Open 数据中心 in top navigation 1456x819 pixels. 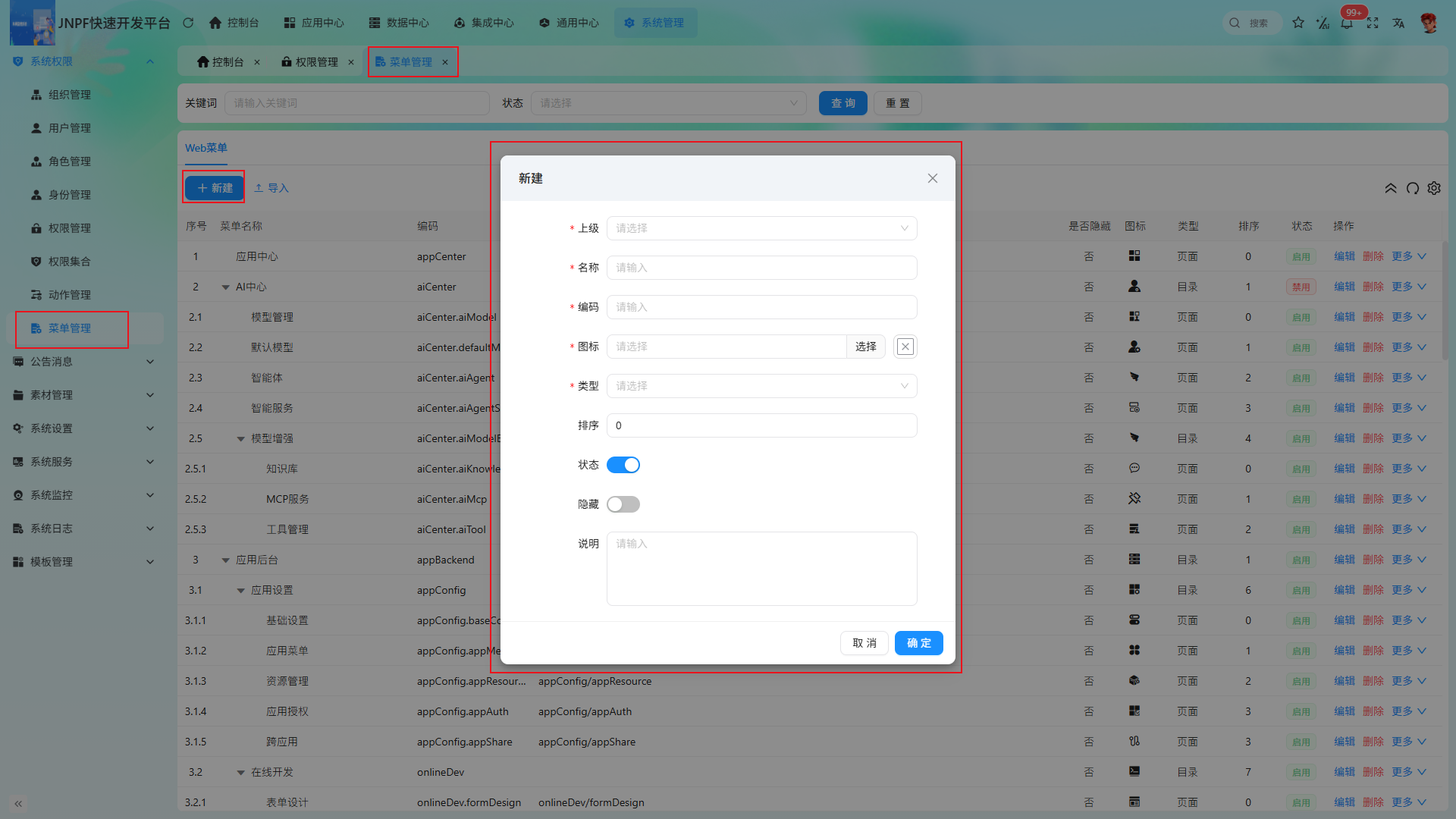(x=399, y=23)
